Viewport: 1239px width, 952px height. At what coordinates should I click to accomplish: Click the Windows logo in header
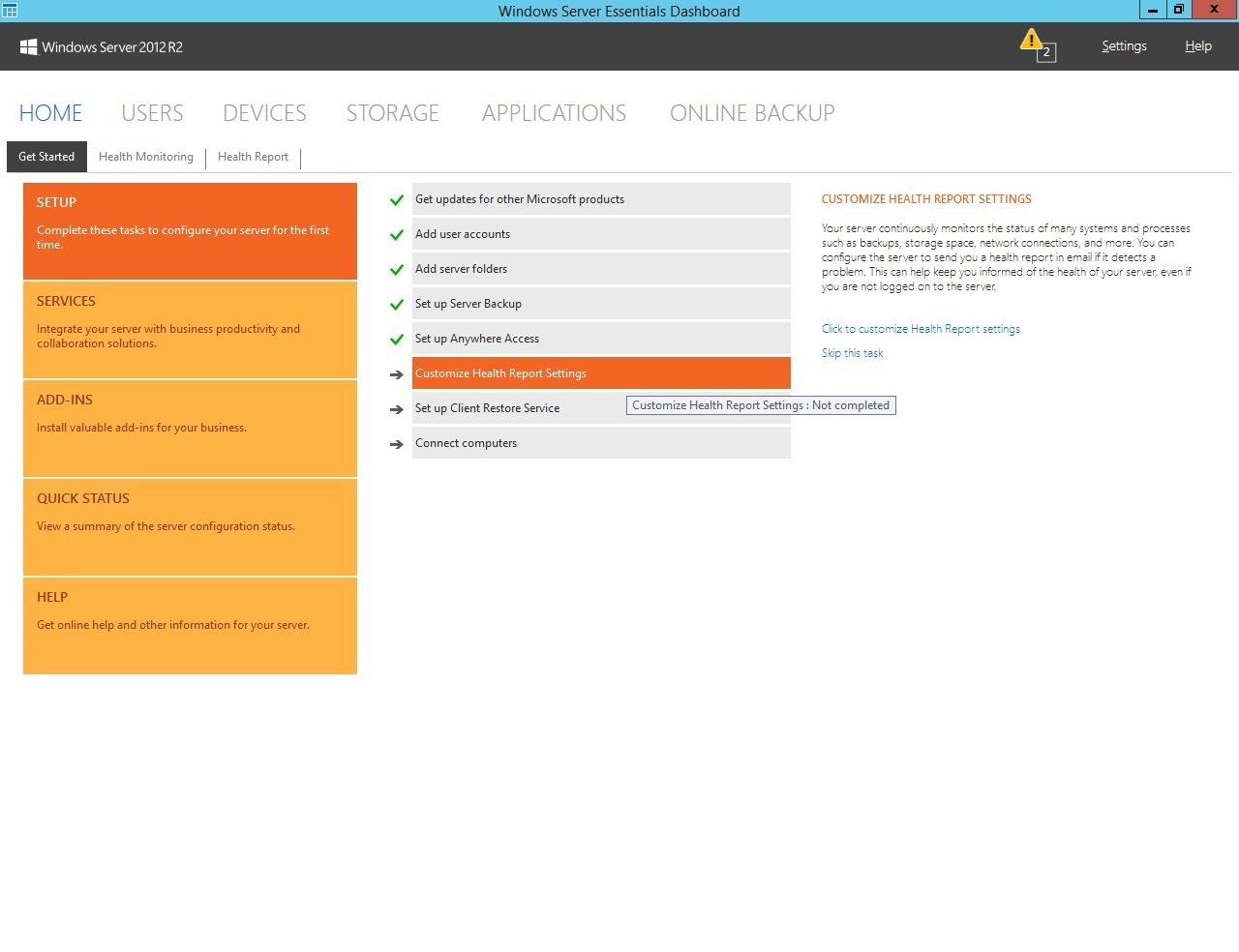point(28,46)
